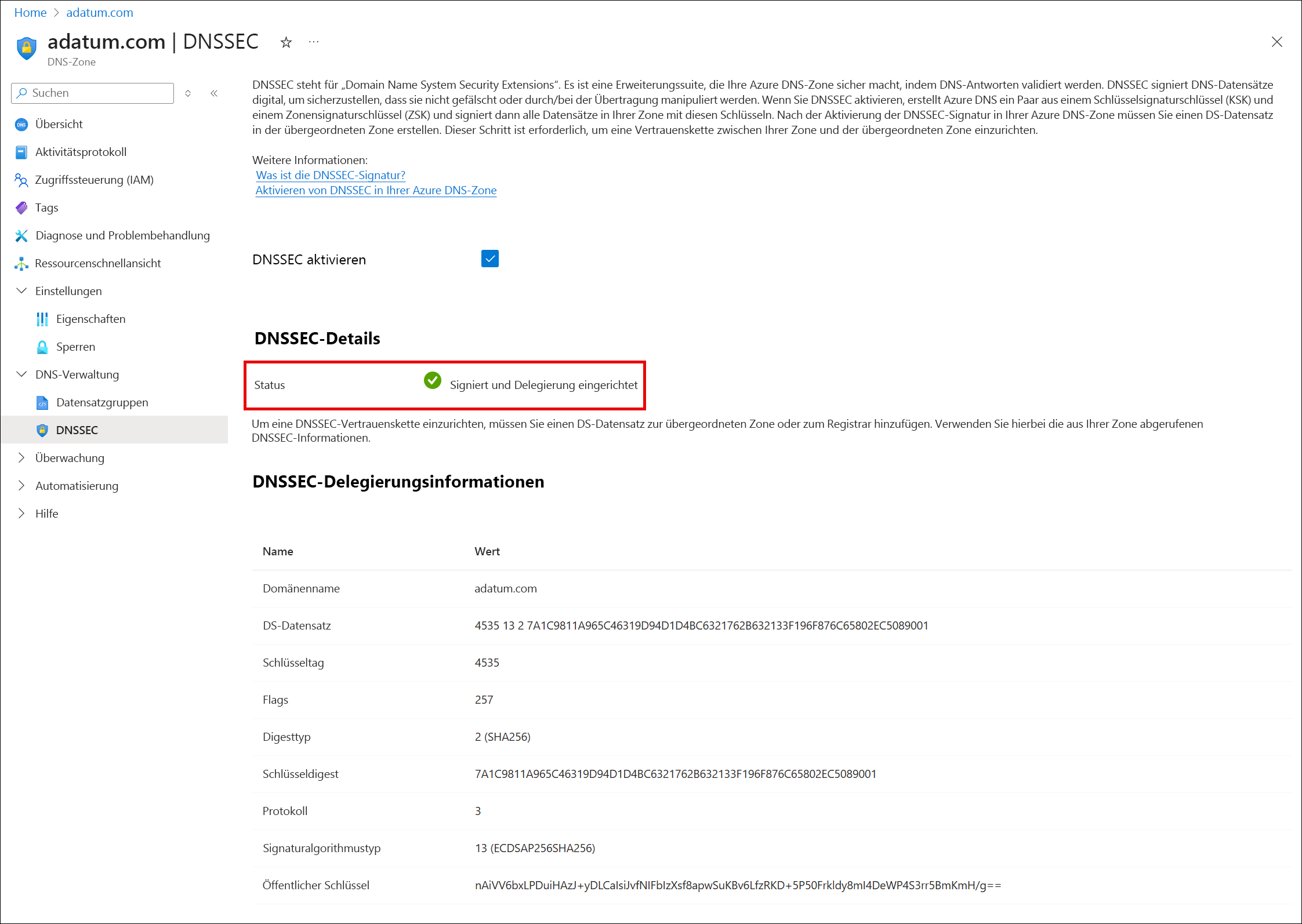Open Aktivitätsprotokoll from sidebar

81,152
